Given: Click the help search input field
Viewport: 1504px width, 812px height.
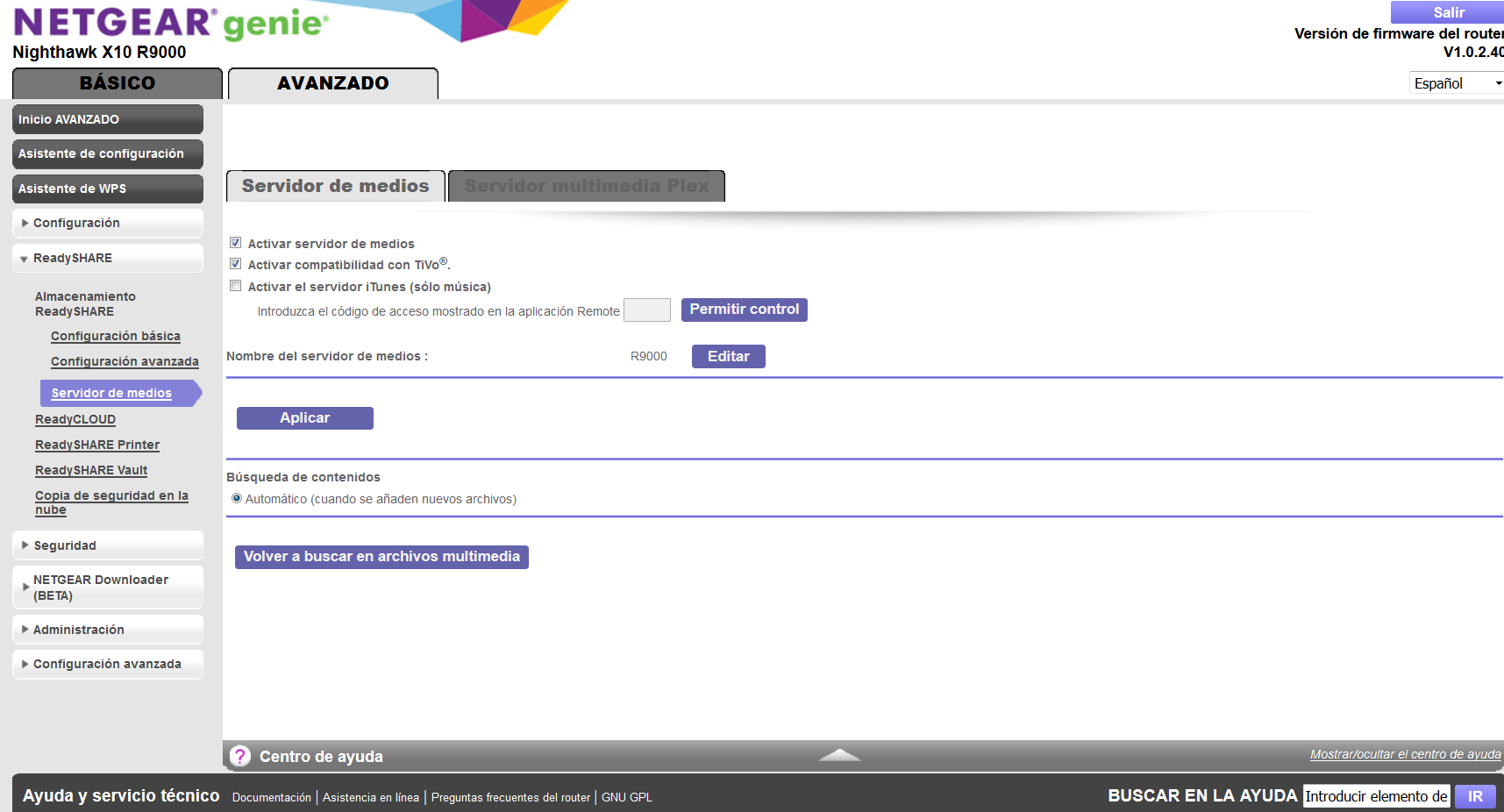Looking at the screenshot, I should tap(1377, 796).
